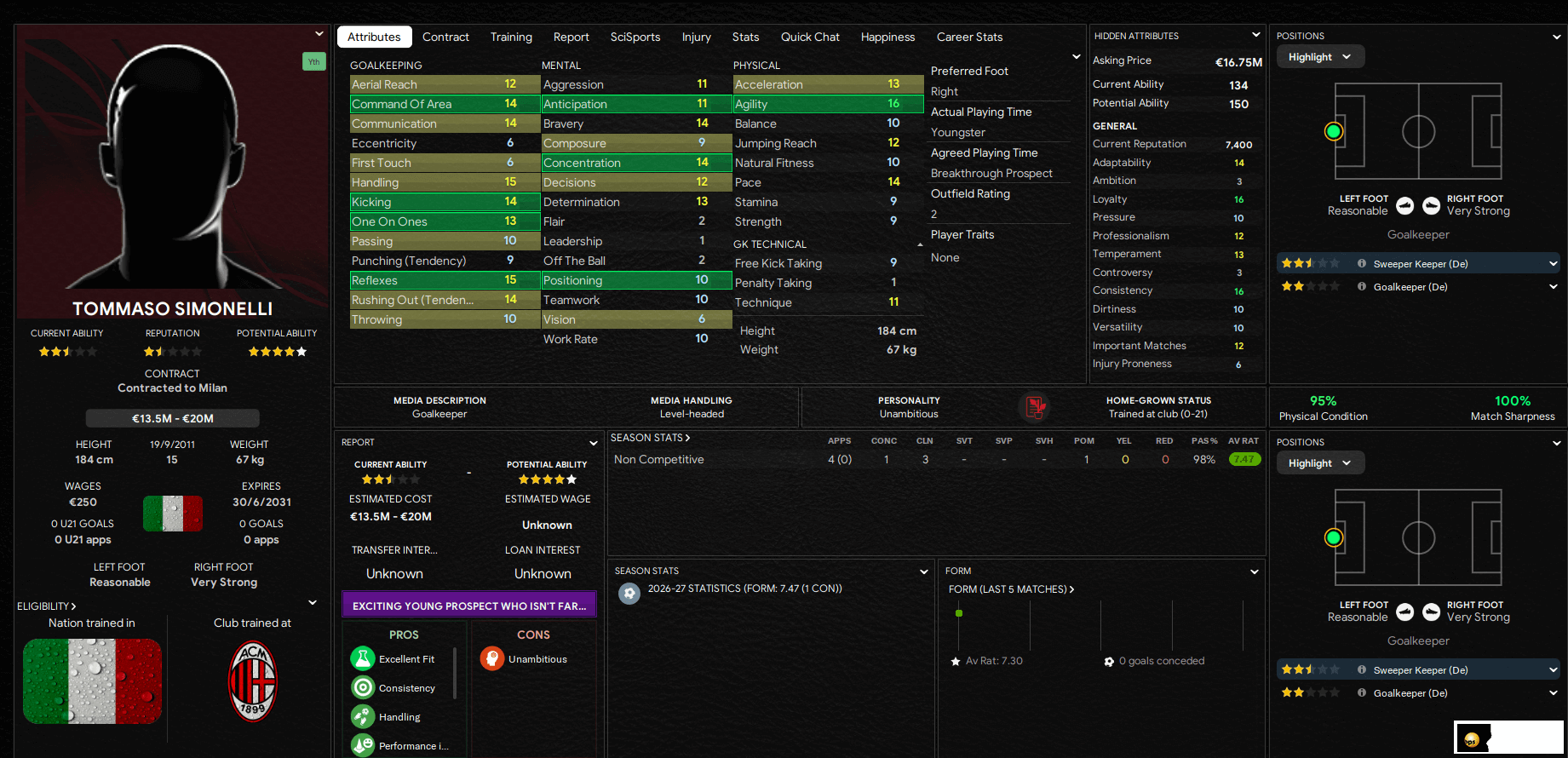The width and height of the screenshot is (1568, 758).
Task: Click the Unambitious cons icon
Action: [492, 658]
